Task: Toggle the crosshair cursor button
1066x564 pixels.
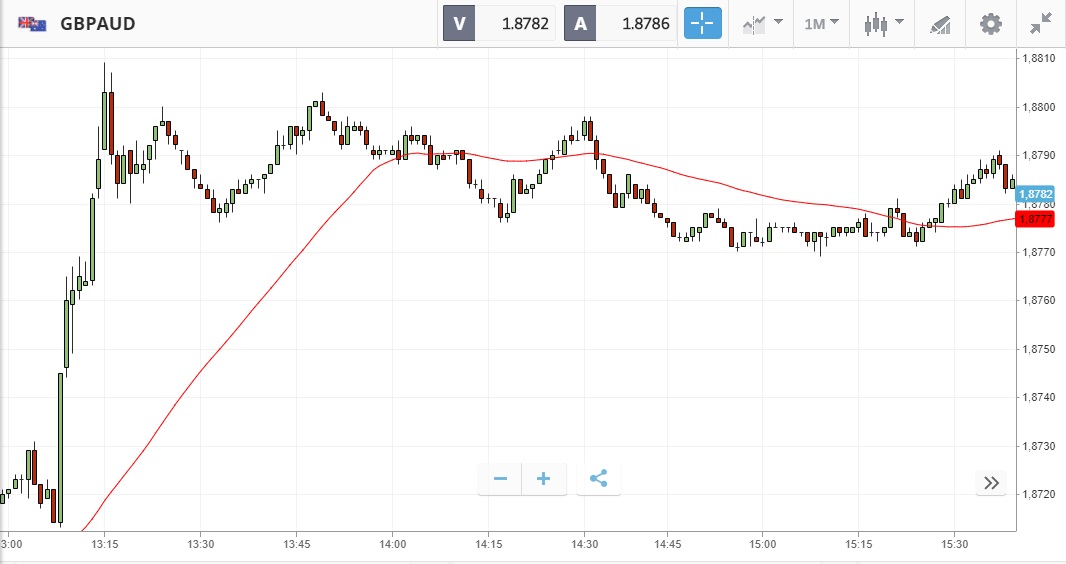Action: pyautogui.click(x=702, y=23)
